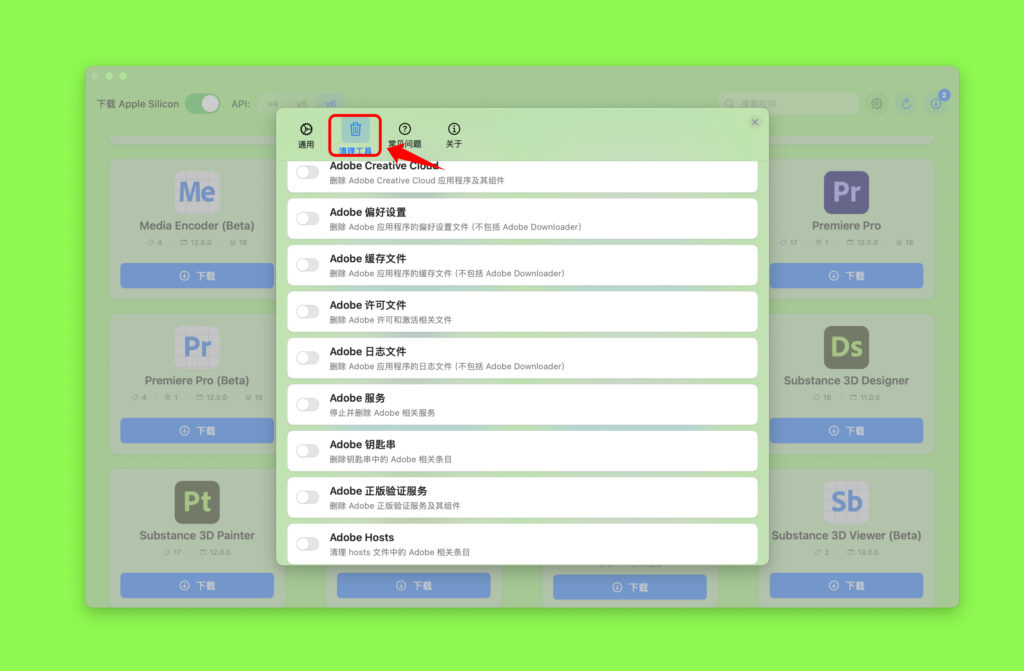Click the user icon with notification badge

coord(937,103)
